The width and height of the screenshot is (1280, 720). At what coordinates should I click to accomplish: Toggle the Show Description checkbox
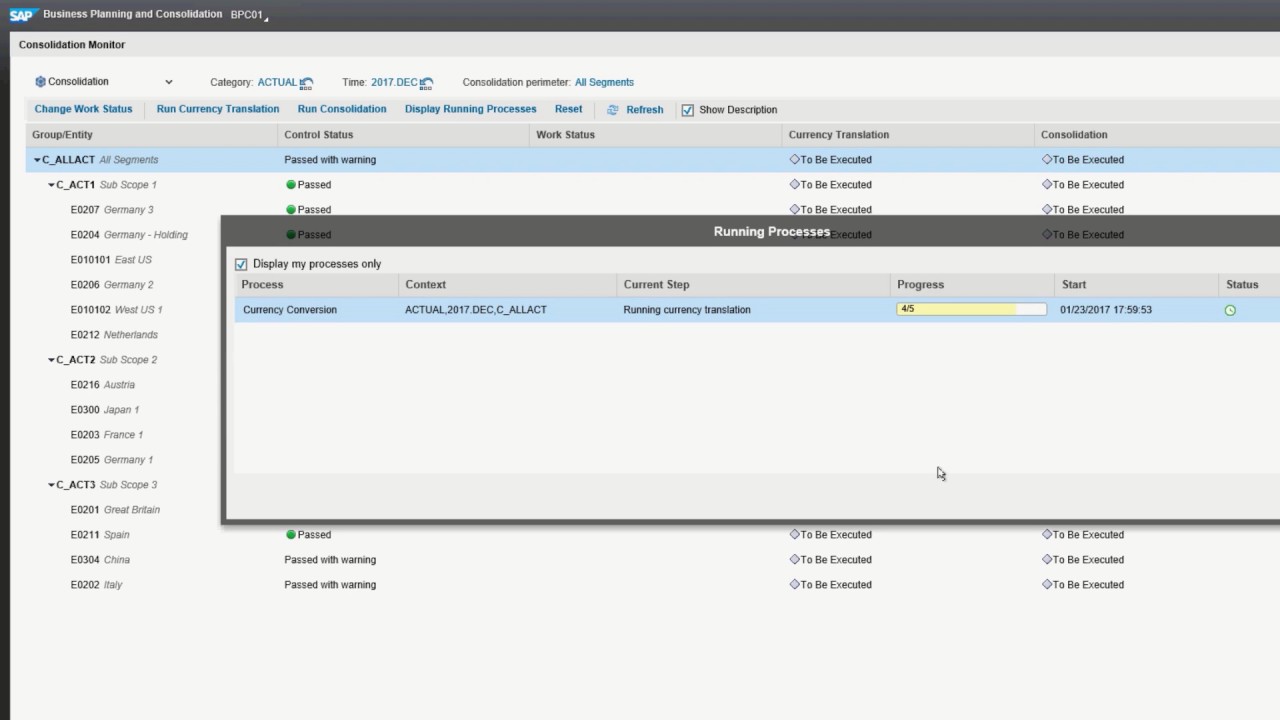[687, 110]
